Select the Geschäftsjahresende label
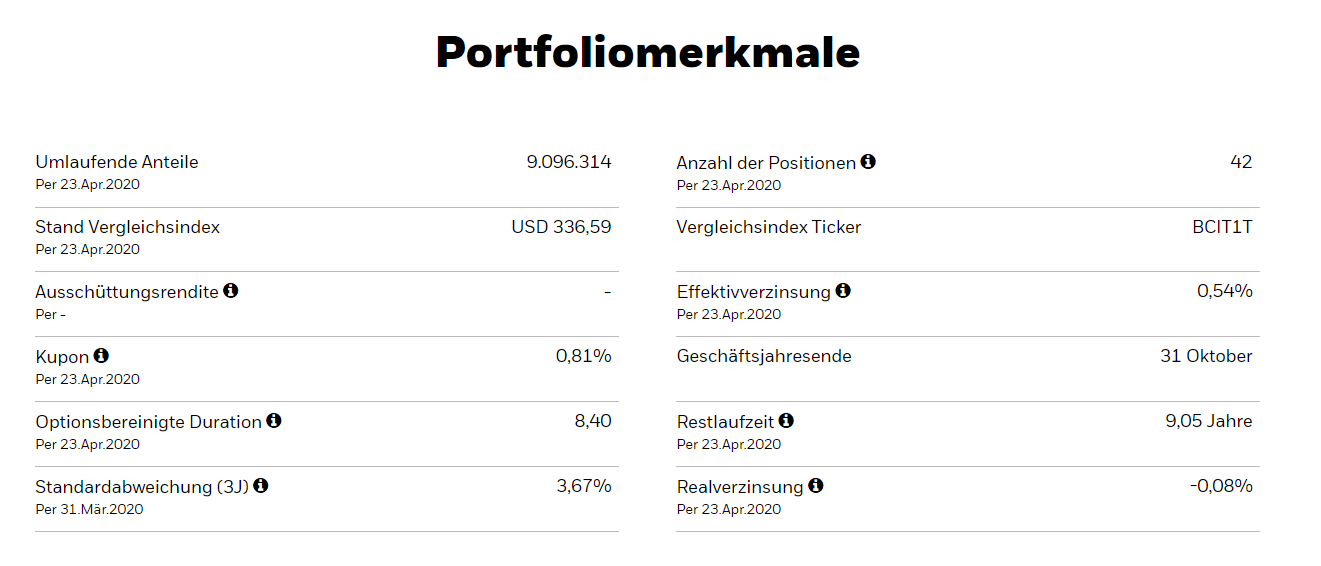Image resolution: width=1321 pixels, height=566 pixels. pyautogui.click(x=764, y=356)
